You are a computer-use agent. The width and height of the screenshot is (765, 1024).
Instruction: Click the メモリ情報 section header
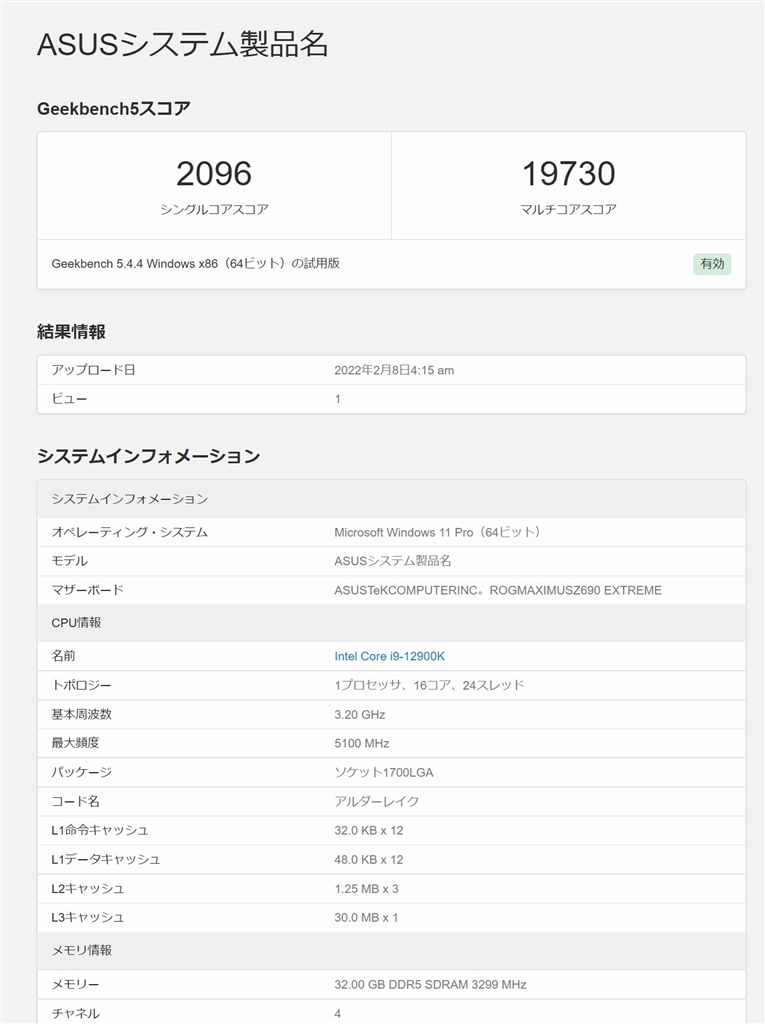pyautogui.click(x=391, y=950)
